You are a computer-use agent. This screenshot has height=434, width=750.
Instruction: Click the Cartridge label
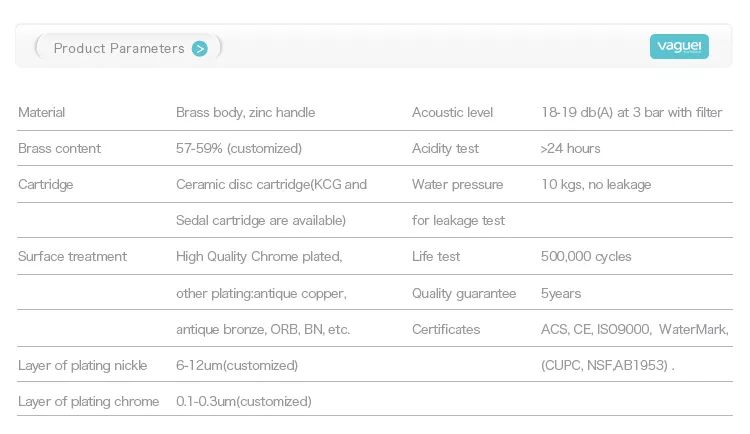[45, 185]
